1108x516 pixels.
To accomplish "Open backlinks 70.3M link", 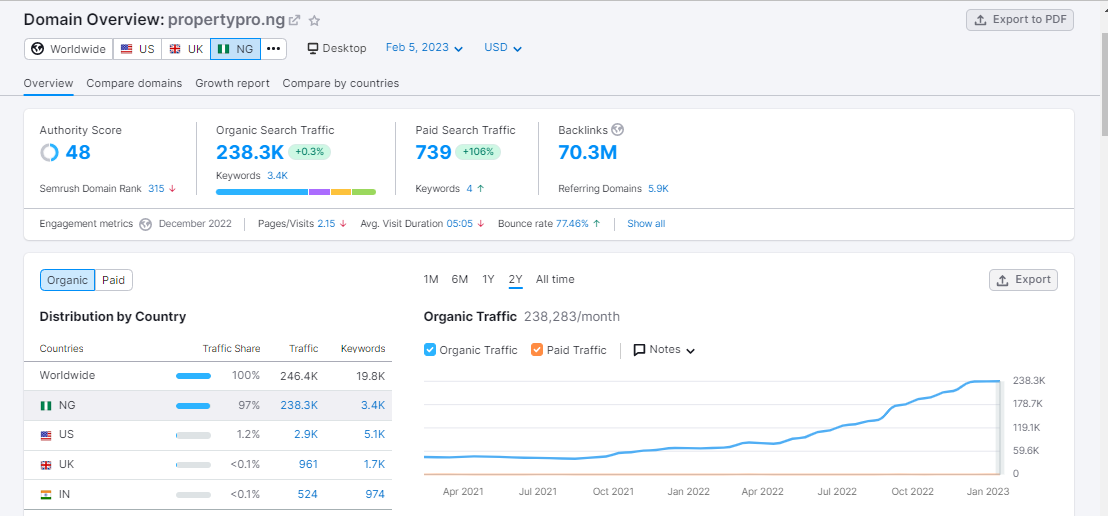I will point(587,152).
